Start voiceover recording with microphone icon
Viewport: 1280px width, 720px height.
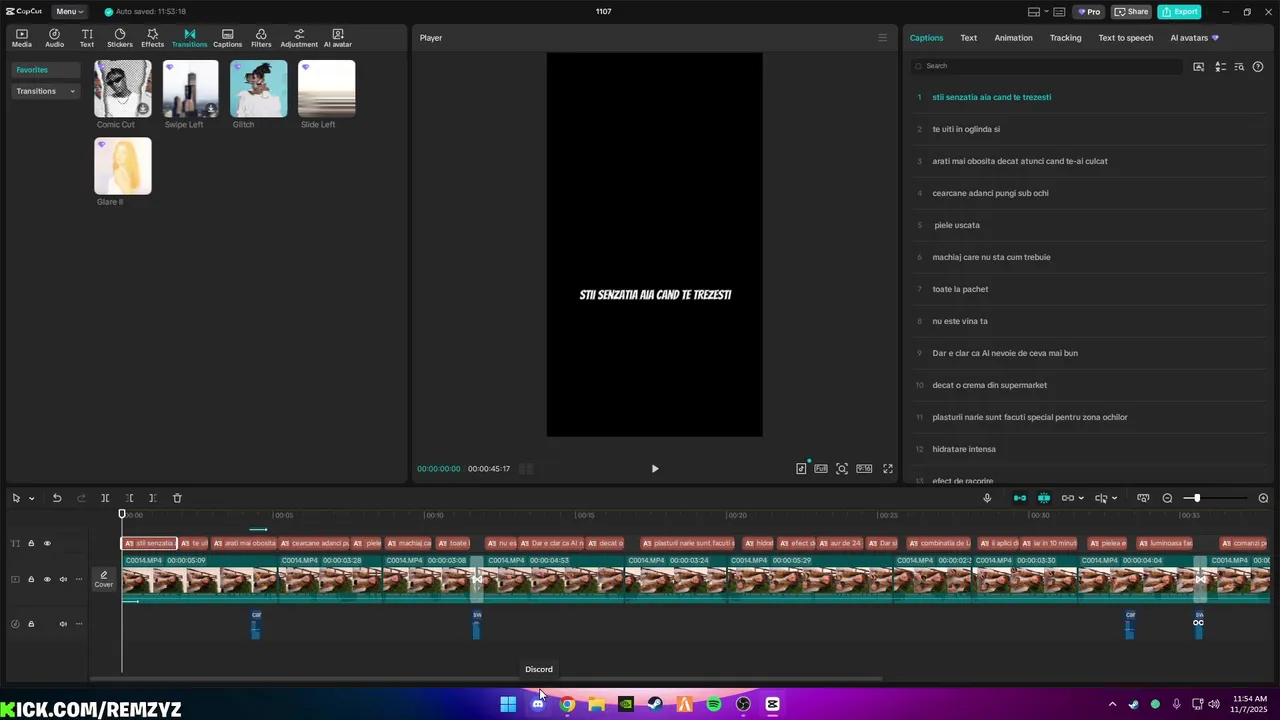pyautogui.click(x=987, y=498)
